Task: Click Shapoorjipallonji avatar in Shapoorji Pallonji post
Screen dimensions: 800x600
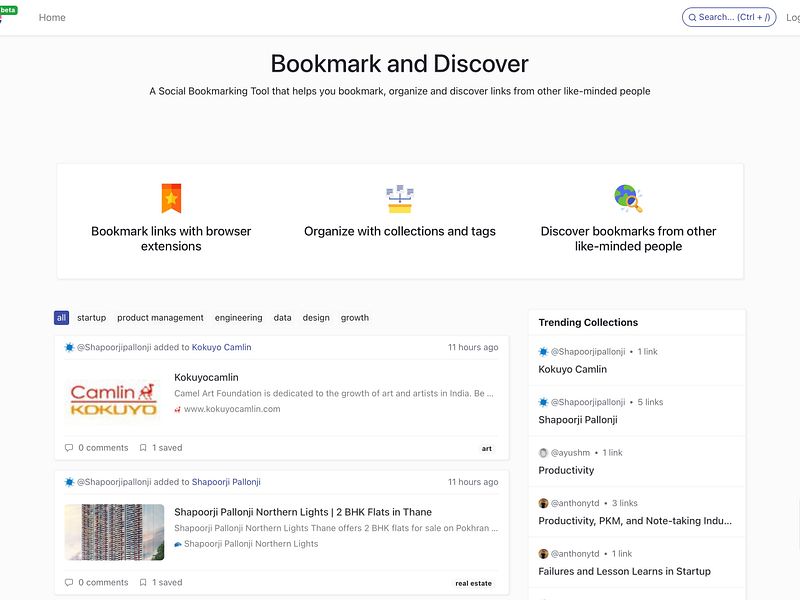Action: (x=69, y=482)
